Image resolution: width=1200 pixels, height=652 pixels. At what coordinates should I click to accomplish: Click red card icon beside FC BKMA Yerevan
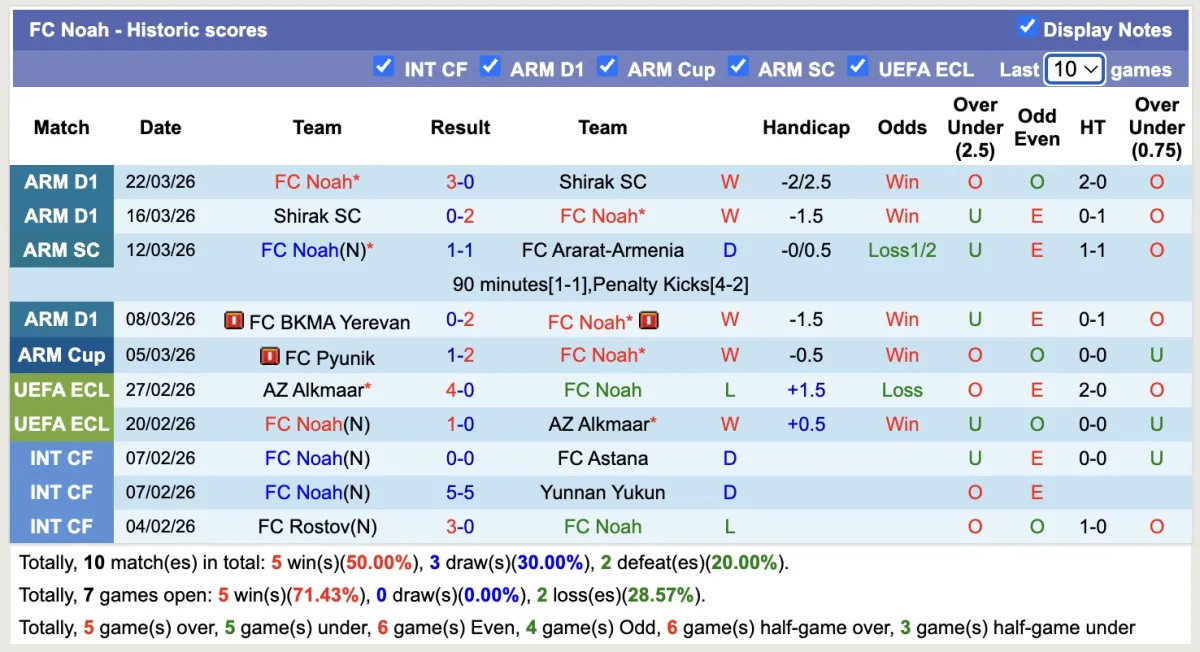[234, 321]
